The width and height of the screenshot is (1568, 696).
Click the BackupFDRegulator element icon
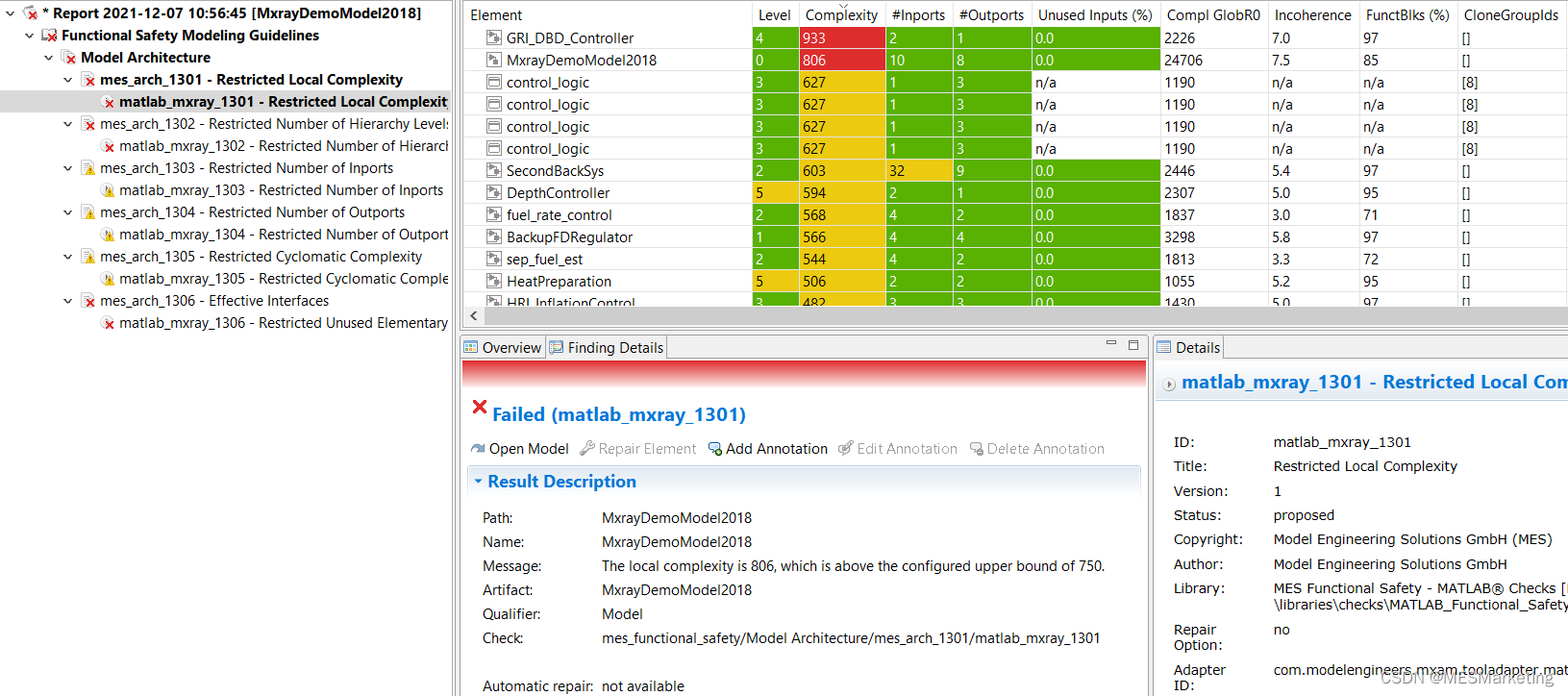pyautogui.click(x=494, y=236)
